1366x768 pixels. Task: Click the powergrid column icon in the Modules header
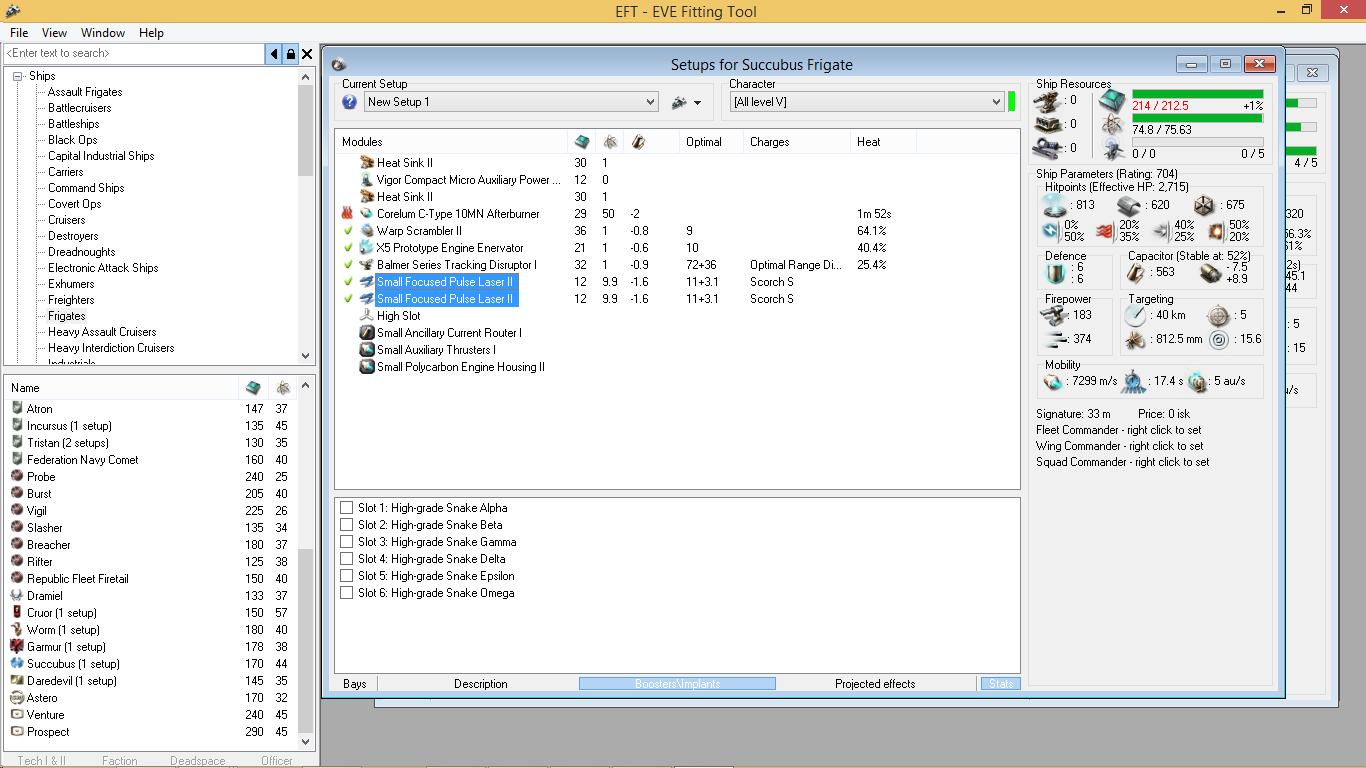coord(581,142)
